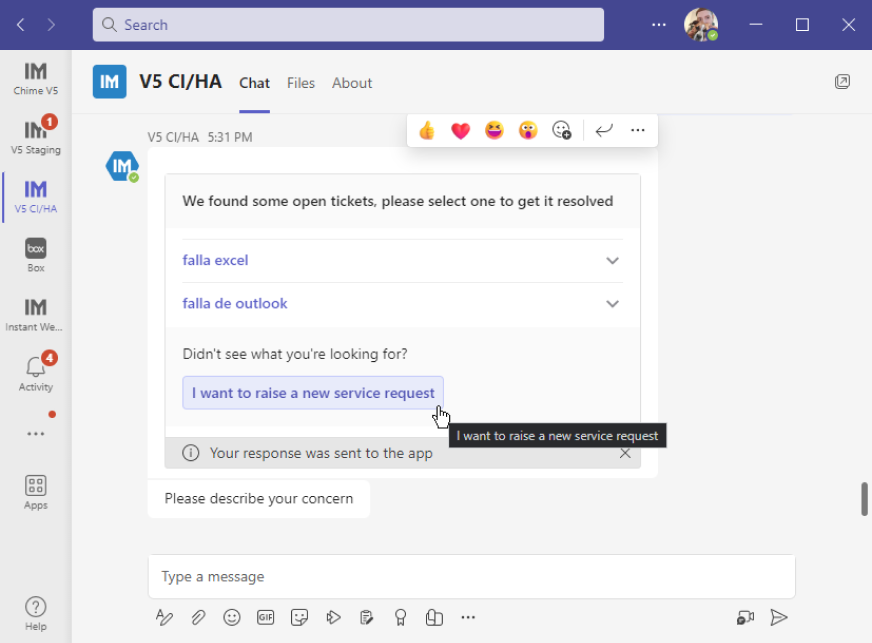
Task: Open the Chime V5 app in sidebar
Action: click(36, 78)
